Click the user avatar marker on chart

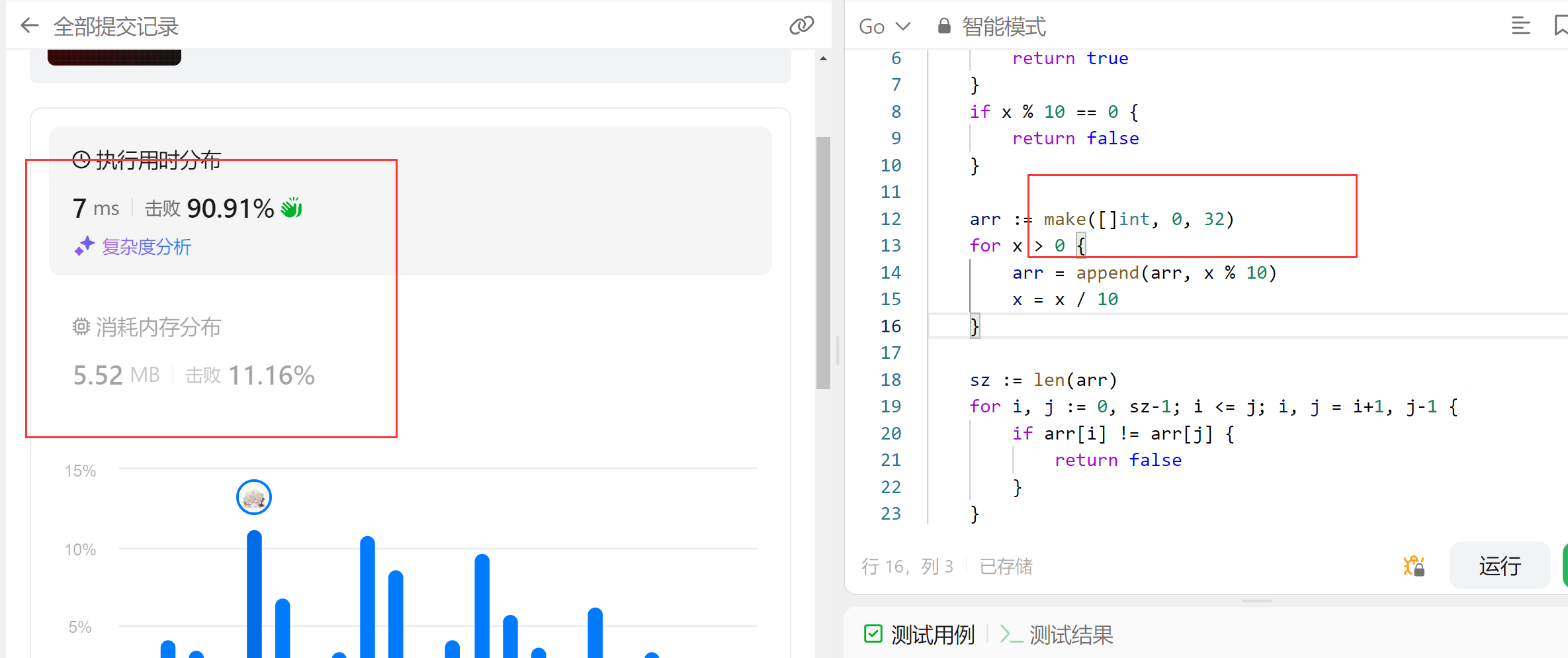[254, 497]
